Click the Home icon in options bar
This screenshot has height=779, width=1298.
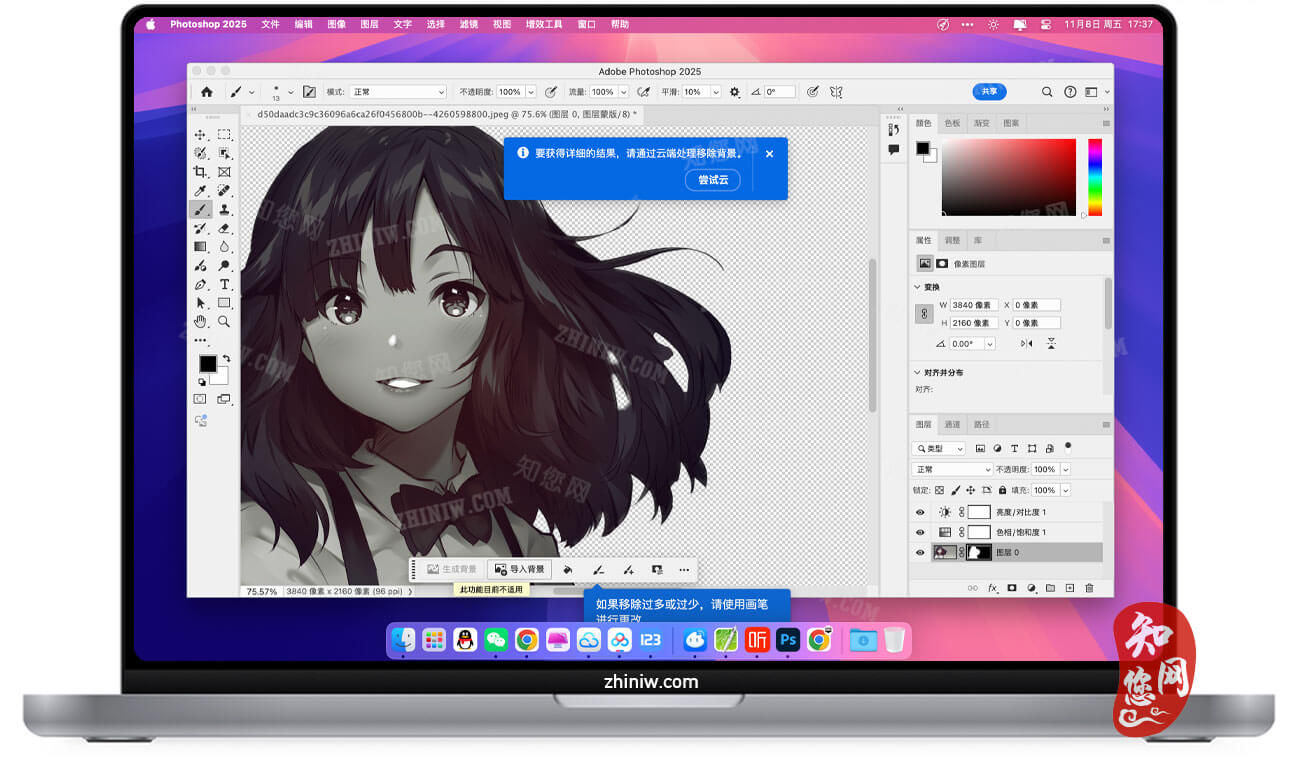207,92
